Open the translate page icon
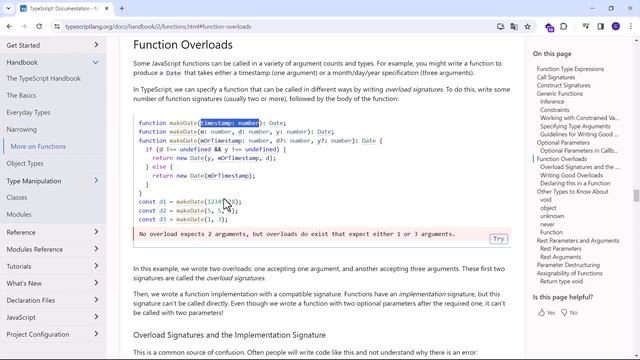This screenshot has height=360, width=640. tap(514, 27)
